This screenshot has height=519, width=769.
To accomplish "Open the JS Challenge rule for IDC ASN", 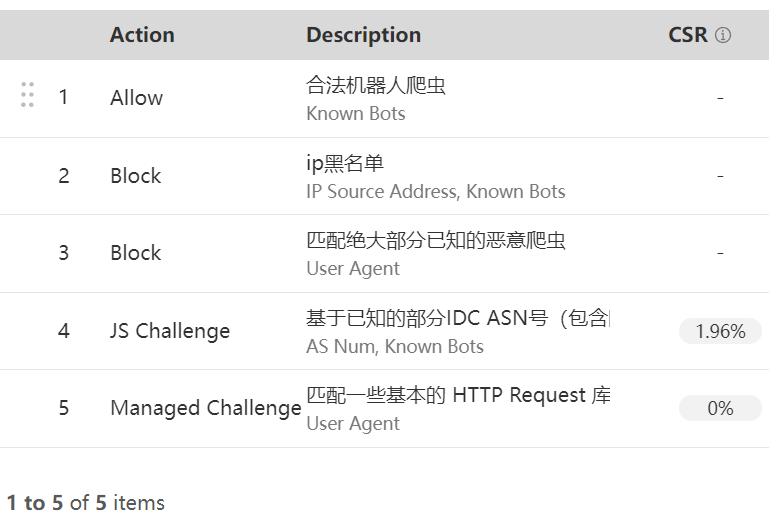I will tap(458, 318).
